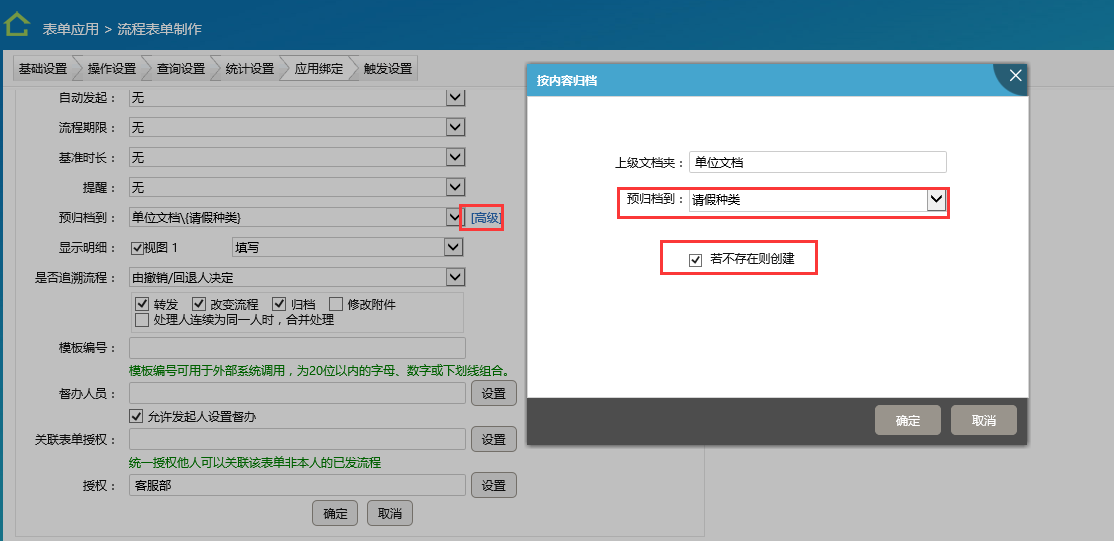The height and width of the screenshot is (541, 1114).
Task: Toggle the 若不存在则创建 checkbox
Action: [x=696, y=260]
